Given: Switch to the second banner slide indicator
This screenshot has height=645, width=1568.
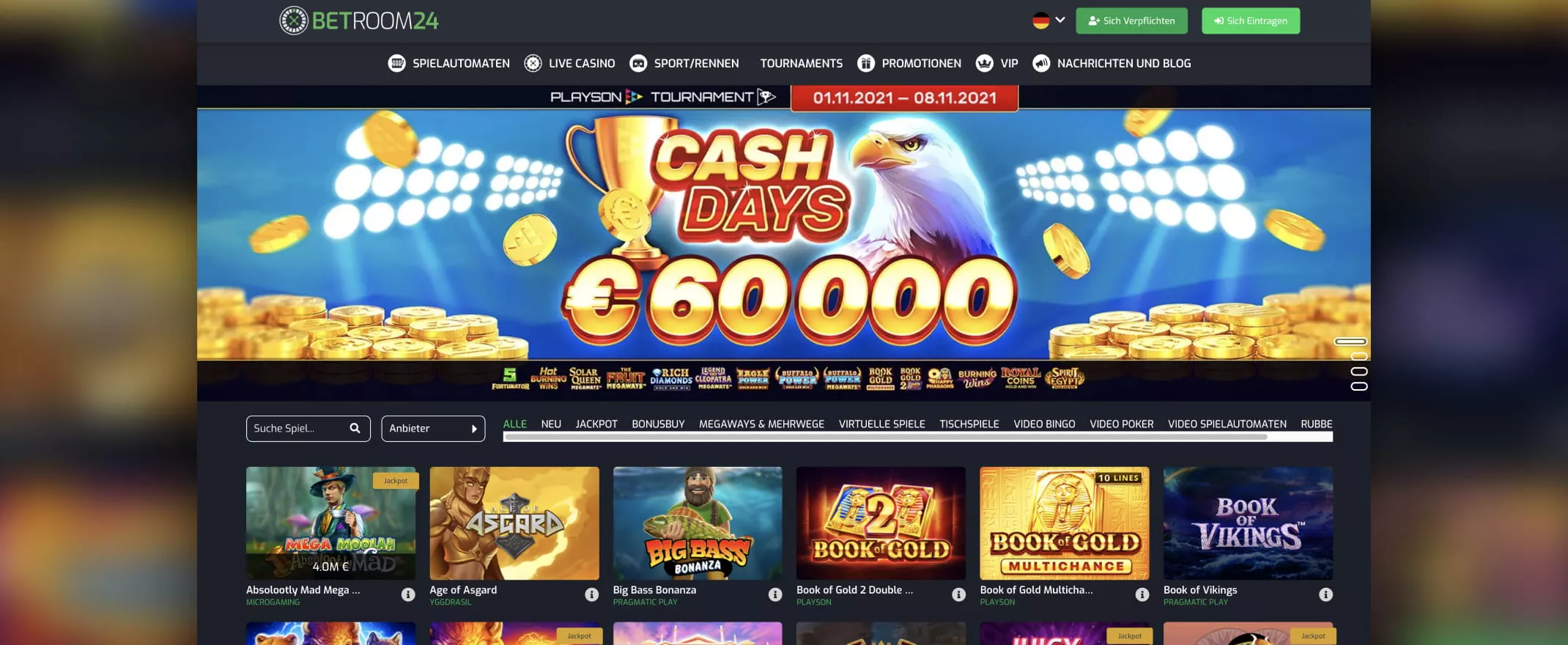Looking at the screenshot, I should 1359,356.
